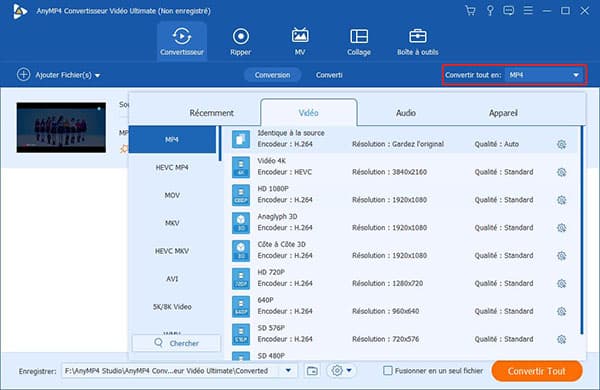Screen dimensions: 600x390
Task: Open the Convertir tout en MP4 dropdown
Action: tap(545, 75)
